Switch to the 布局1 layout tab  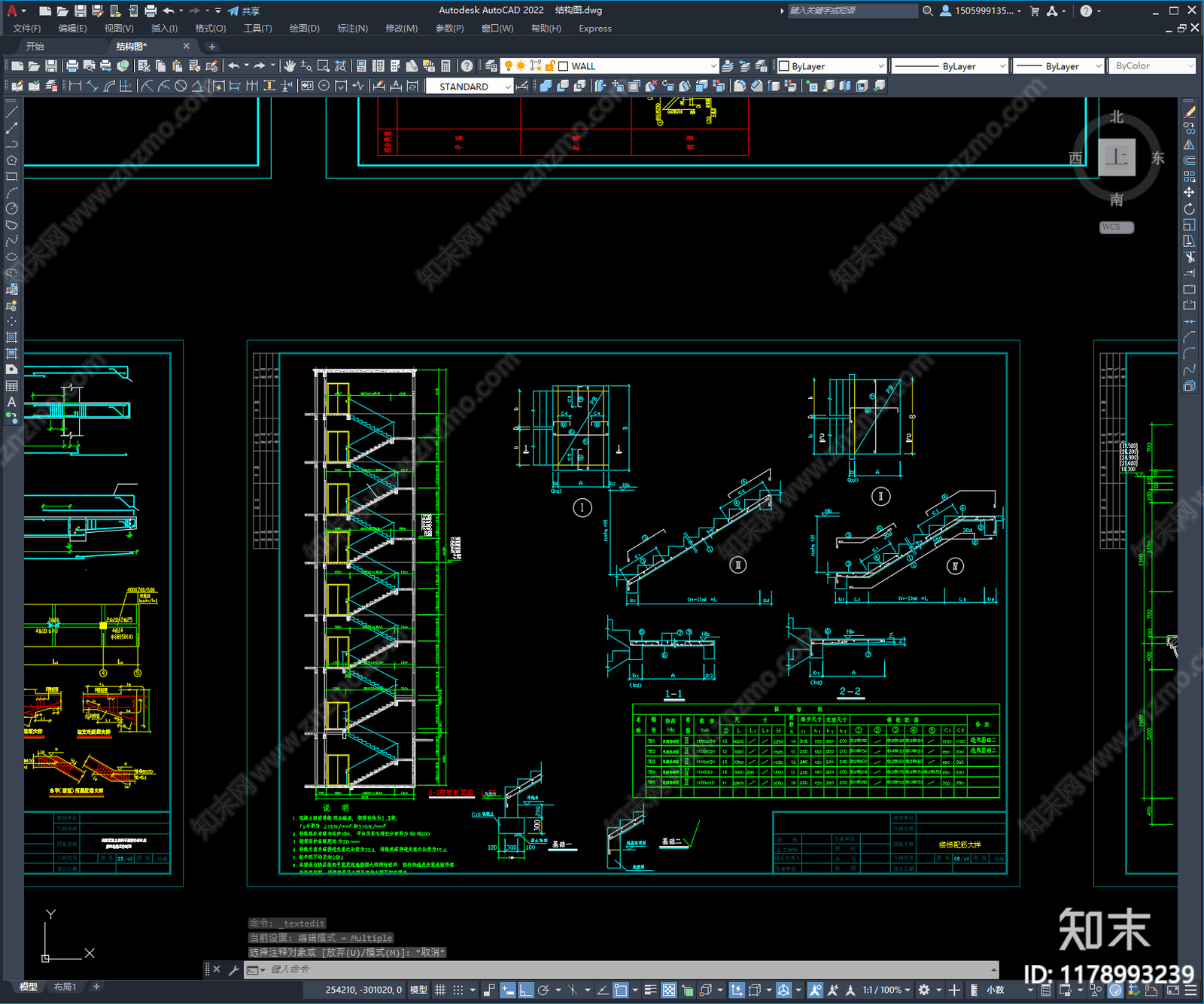point(65,987)
